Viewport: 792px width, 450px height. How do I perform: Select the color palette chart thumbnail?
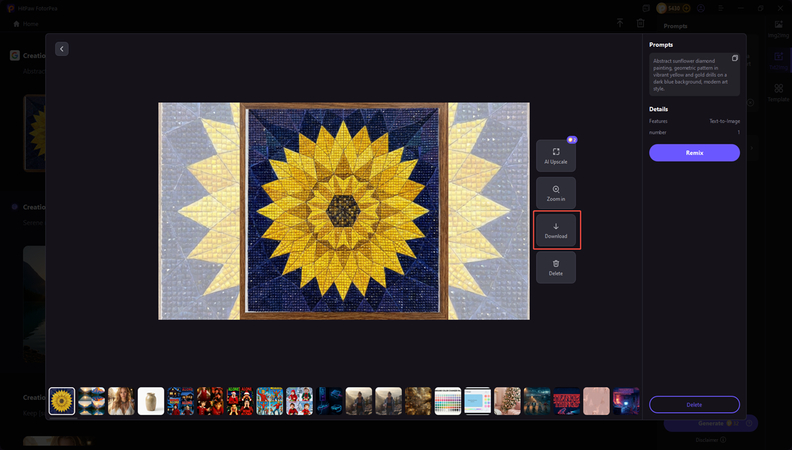tap(448, 401)
